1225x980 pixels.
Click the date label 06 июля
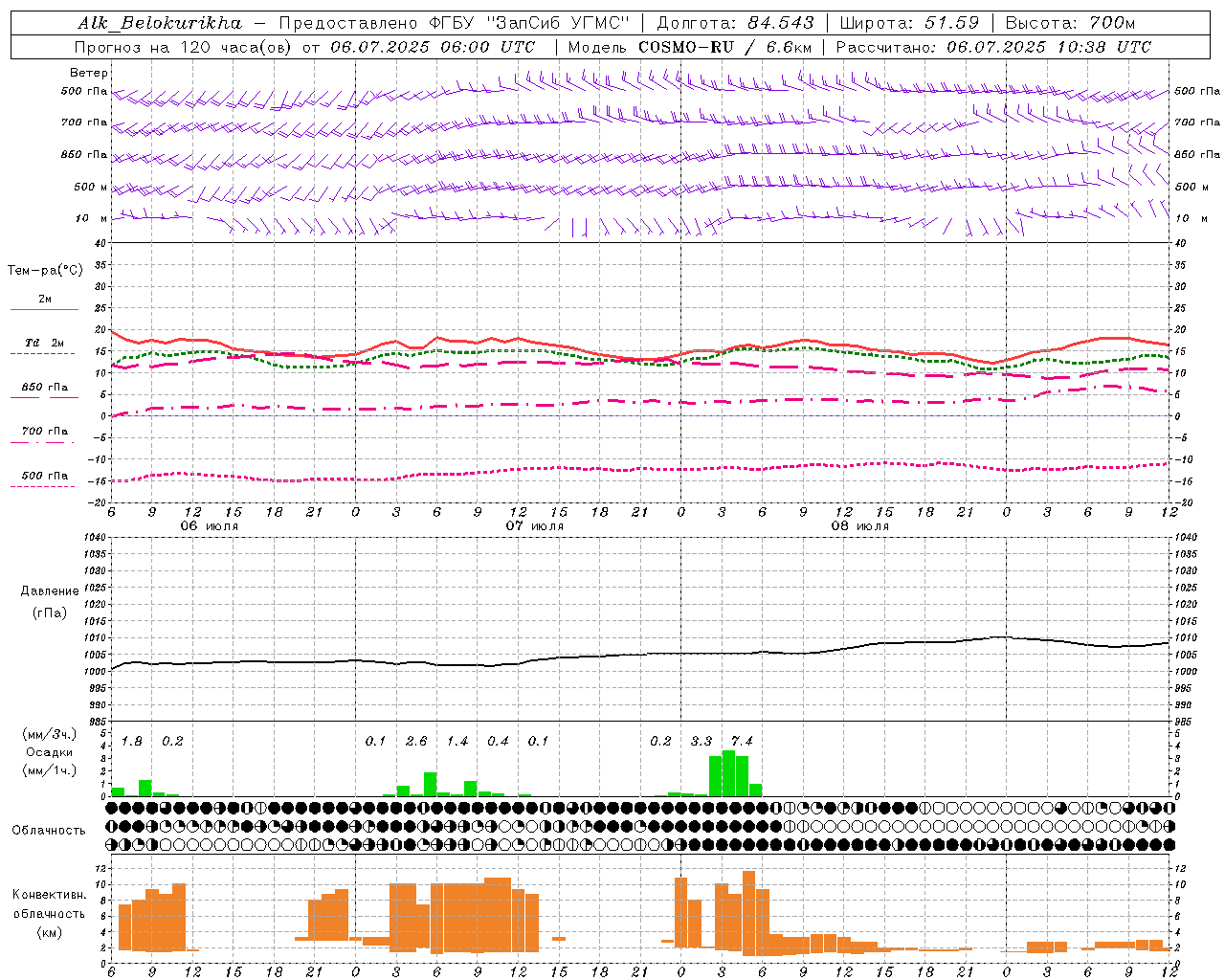[210, 526]
